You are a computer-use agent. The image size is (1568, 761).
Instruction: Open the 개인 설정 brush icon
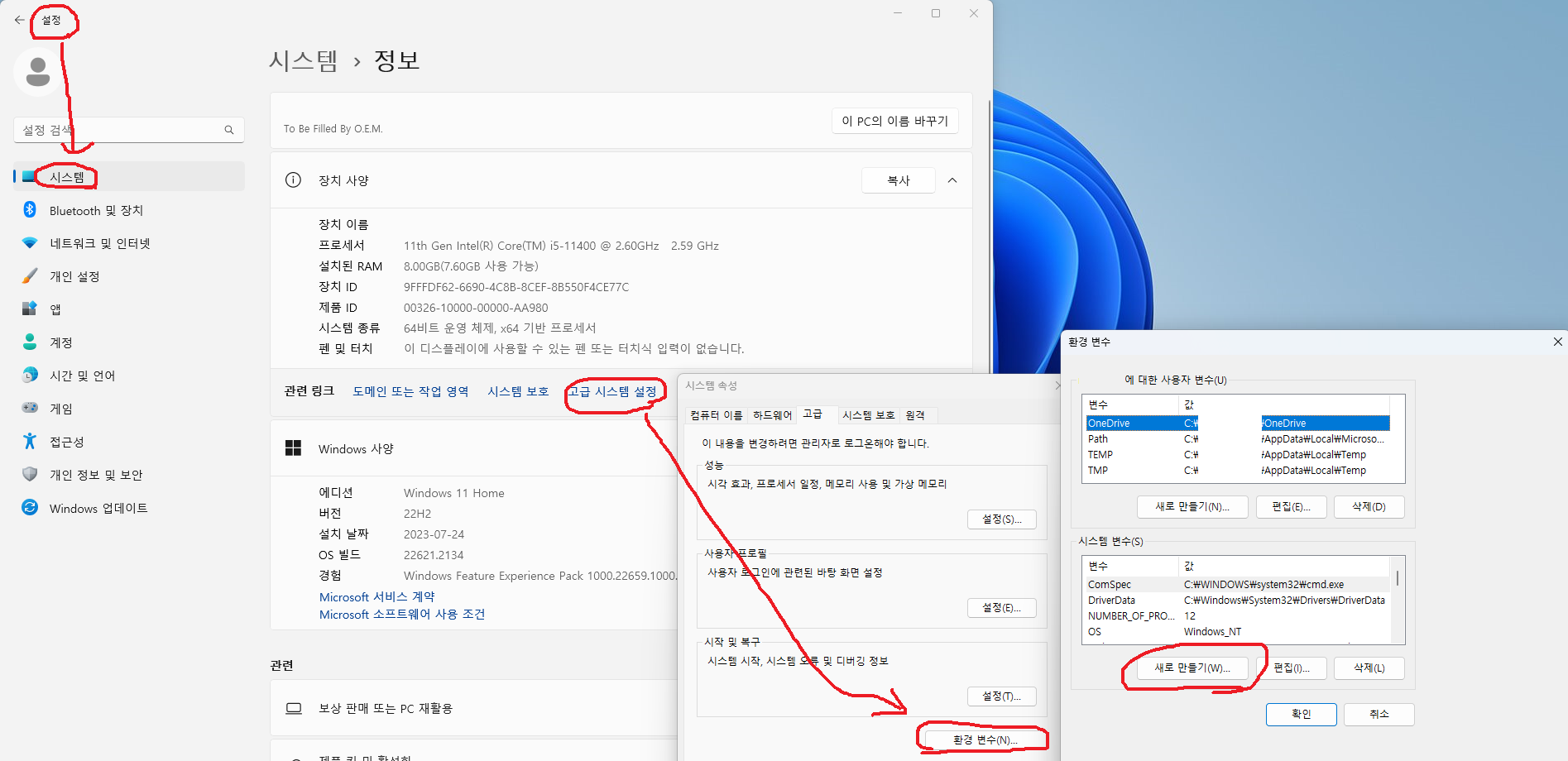pos(30,275)
